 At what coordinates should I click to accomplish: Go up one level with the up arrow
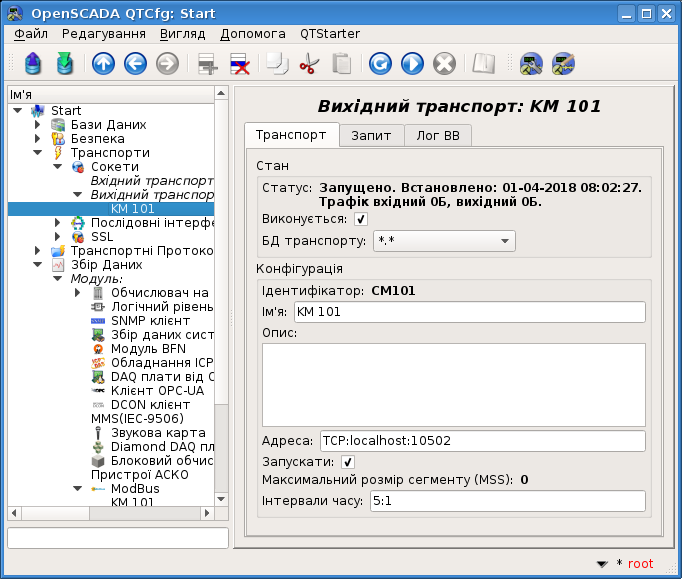(103, 64)
